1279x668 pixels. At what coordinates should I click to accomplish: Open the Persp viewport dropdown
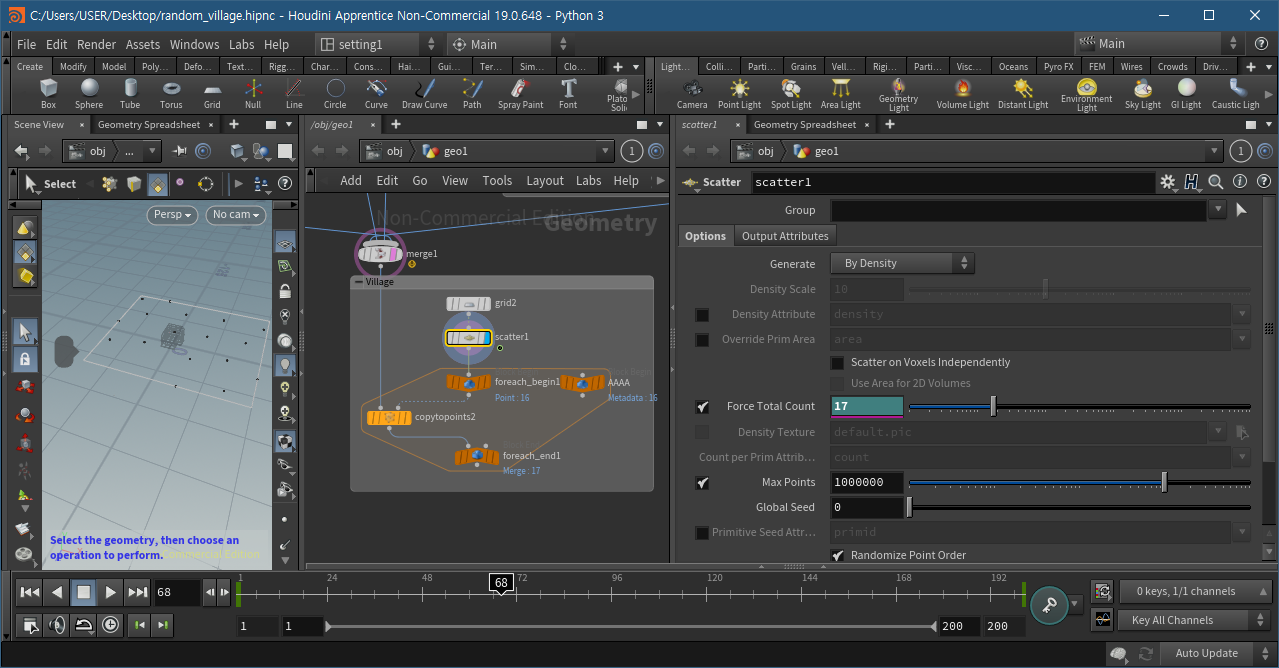[x=174, y=214]
